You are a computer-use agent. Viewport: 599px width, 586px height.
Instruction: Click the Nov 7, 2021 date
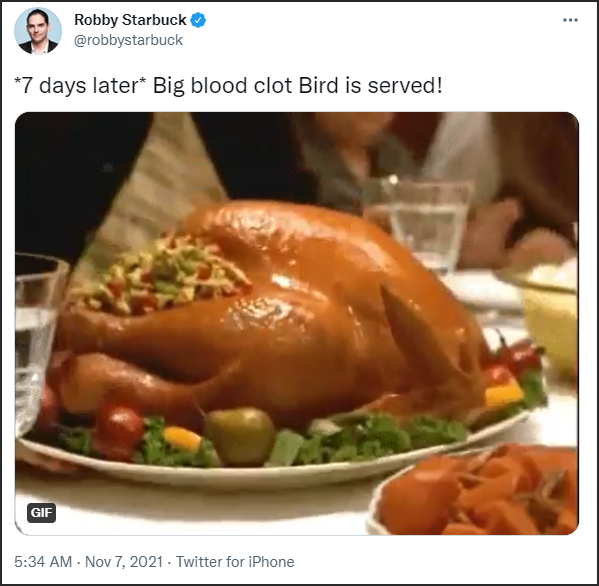124,562
